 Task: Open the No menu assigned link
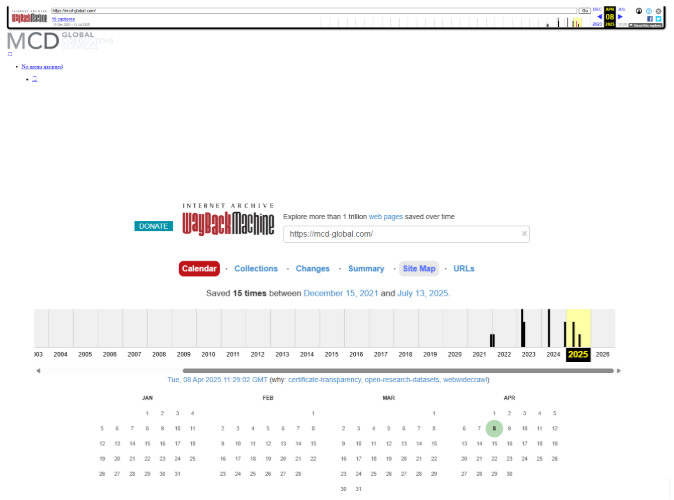[42, 67]
